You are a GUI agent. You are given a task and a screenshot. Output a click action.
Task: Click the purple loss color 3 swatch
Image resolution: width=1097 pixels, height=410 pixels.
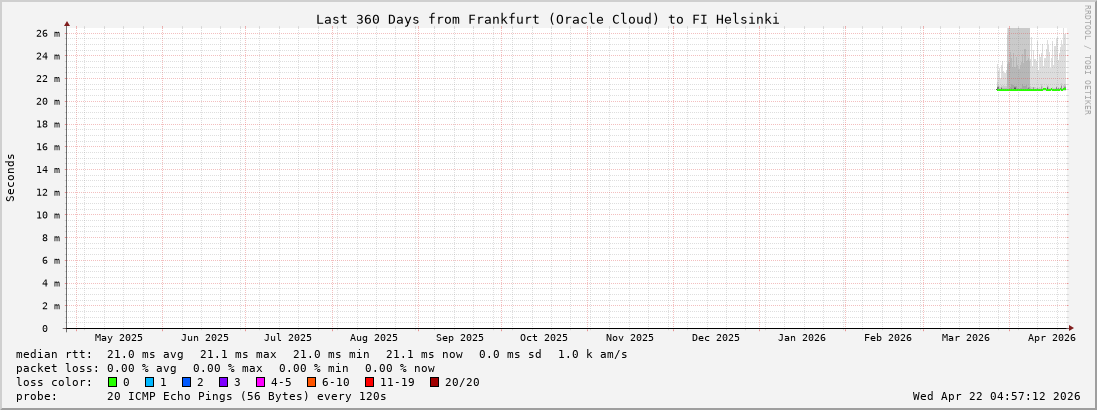coord(224,382)
